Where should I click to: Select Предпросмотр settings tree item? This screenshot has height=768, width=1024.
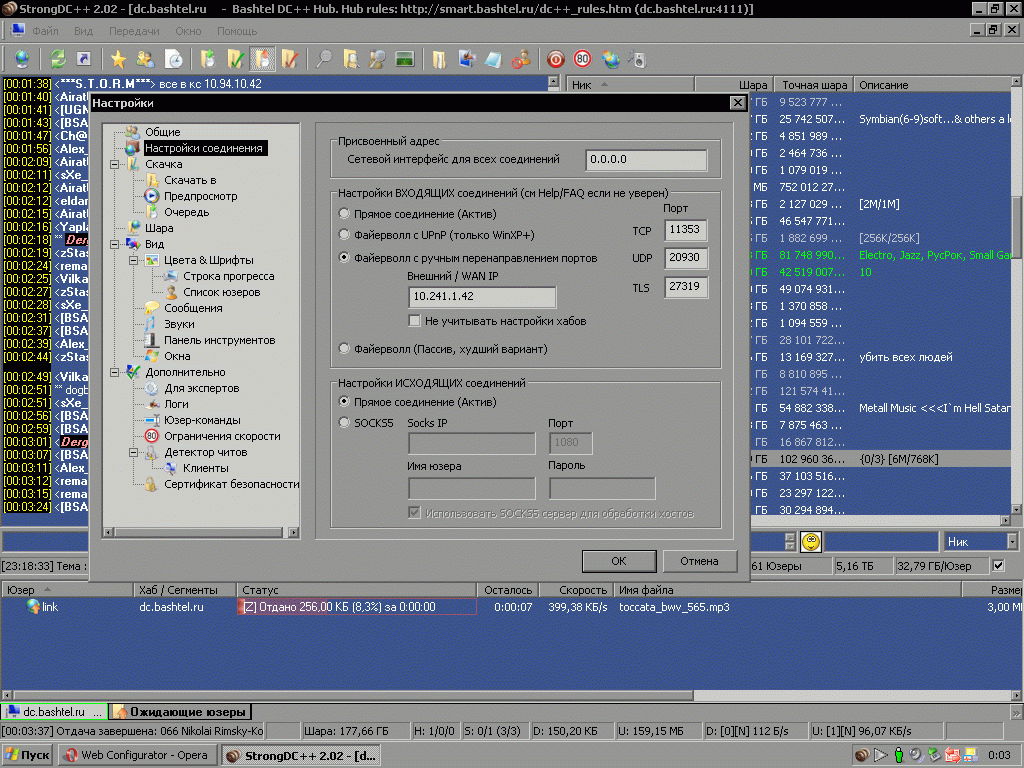(x=200, y=196)
